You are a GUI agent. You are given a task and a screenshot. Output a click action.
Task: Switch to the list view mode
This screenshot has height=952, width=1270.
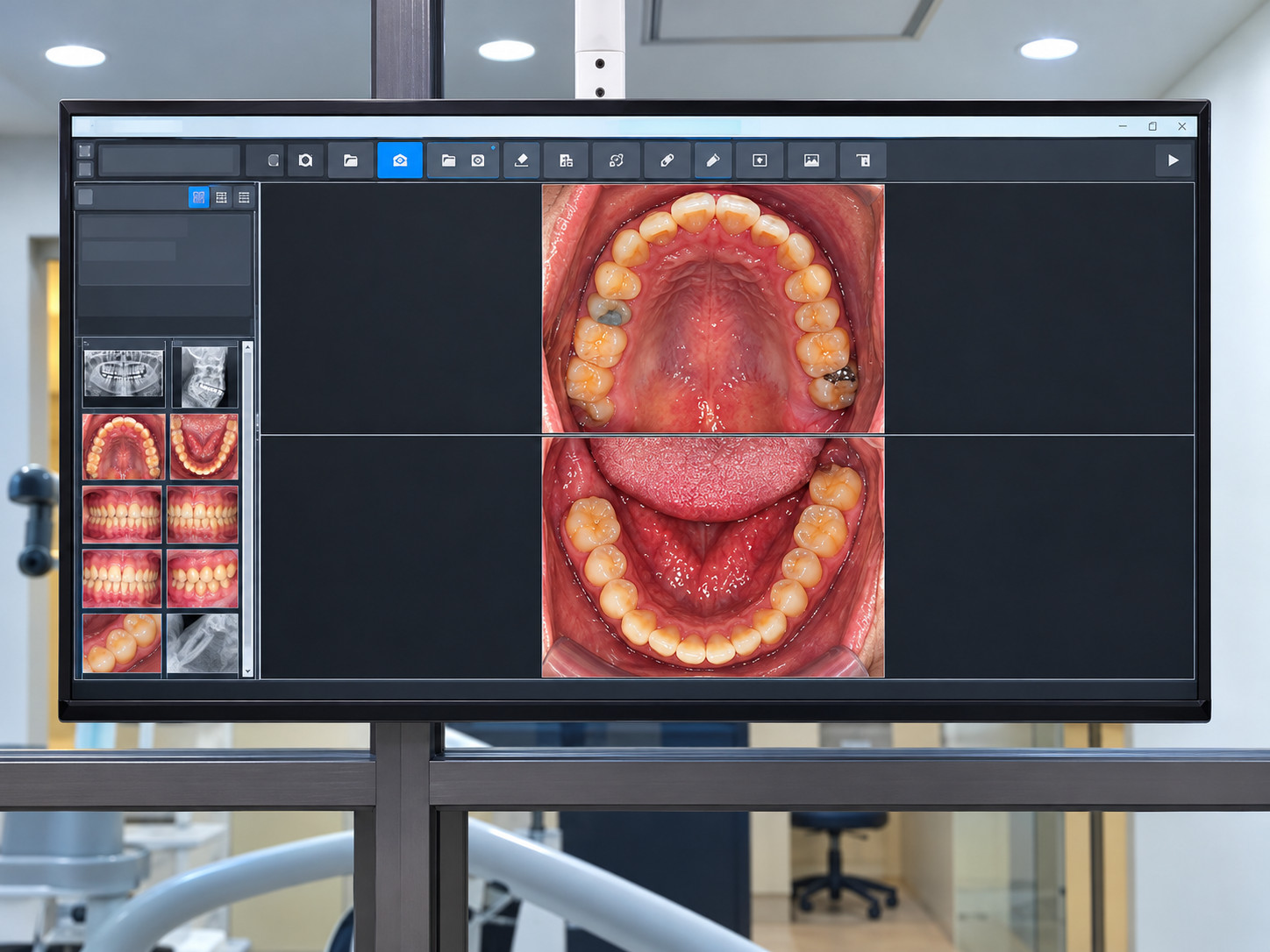pos(244,197)
